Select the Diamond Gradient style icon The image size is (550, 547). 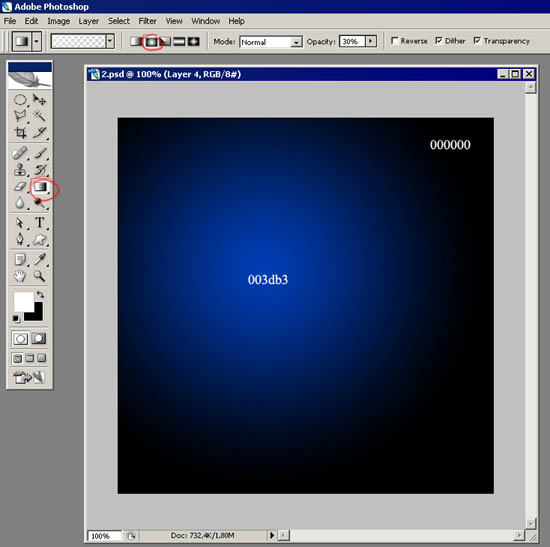(193, 41)
